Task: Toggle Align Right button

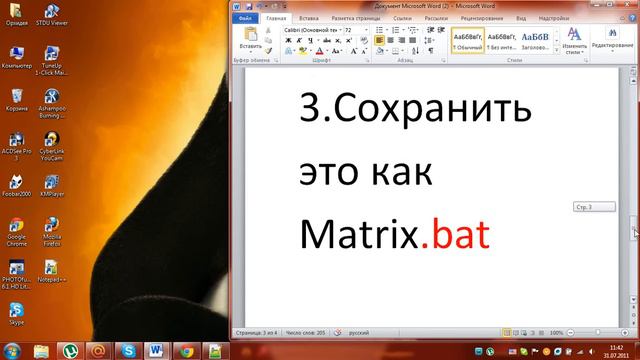Action: (402, 40)
